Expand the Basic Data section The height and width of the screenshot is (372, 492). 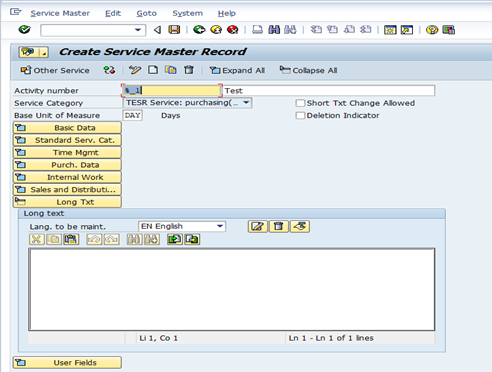[x=67, y=128]
